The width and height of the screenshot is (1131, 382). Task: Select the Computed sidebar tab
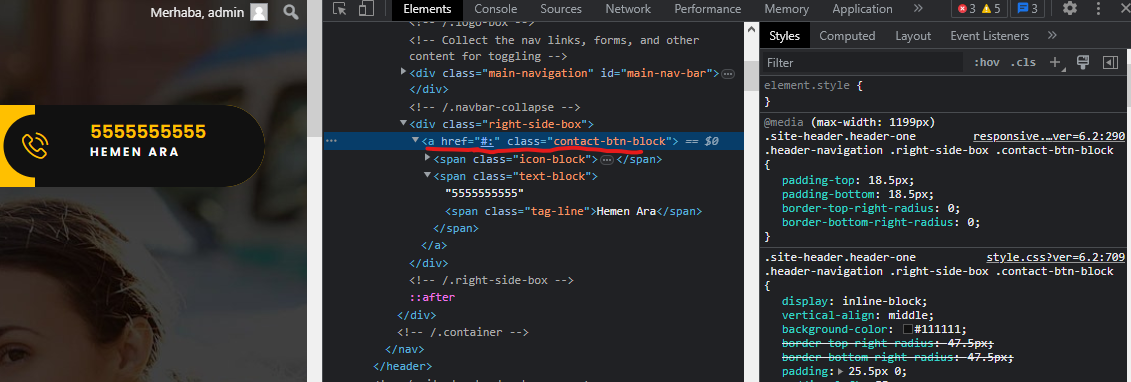click(x=847, y=35)
